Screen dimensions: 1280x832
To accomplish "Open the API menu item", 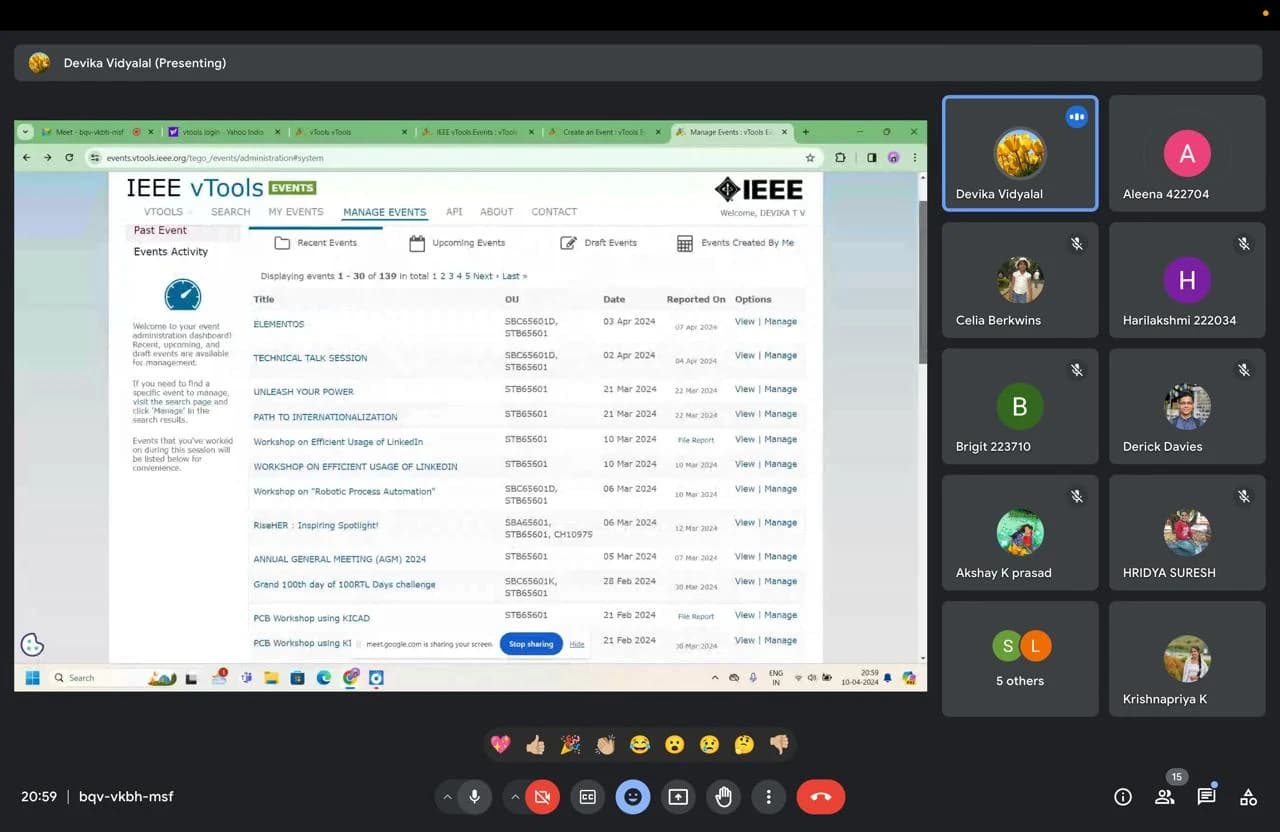I will [454, 212].
